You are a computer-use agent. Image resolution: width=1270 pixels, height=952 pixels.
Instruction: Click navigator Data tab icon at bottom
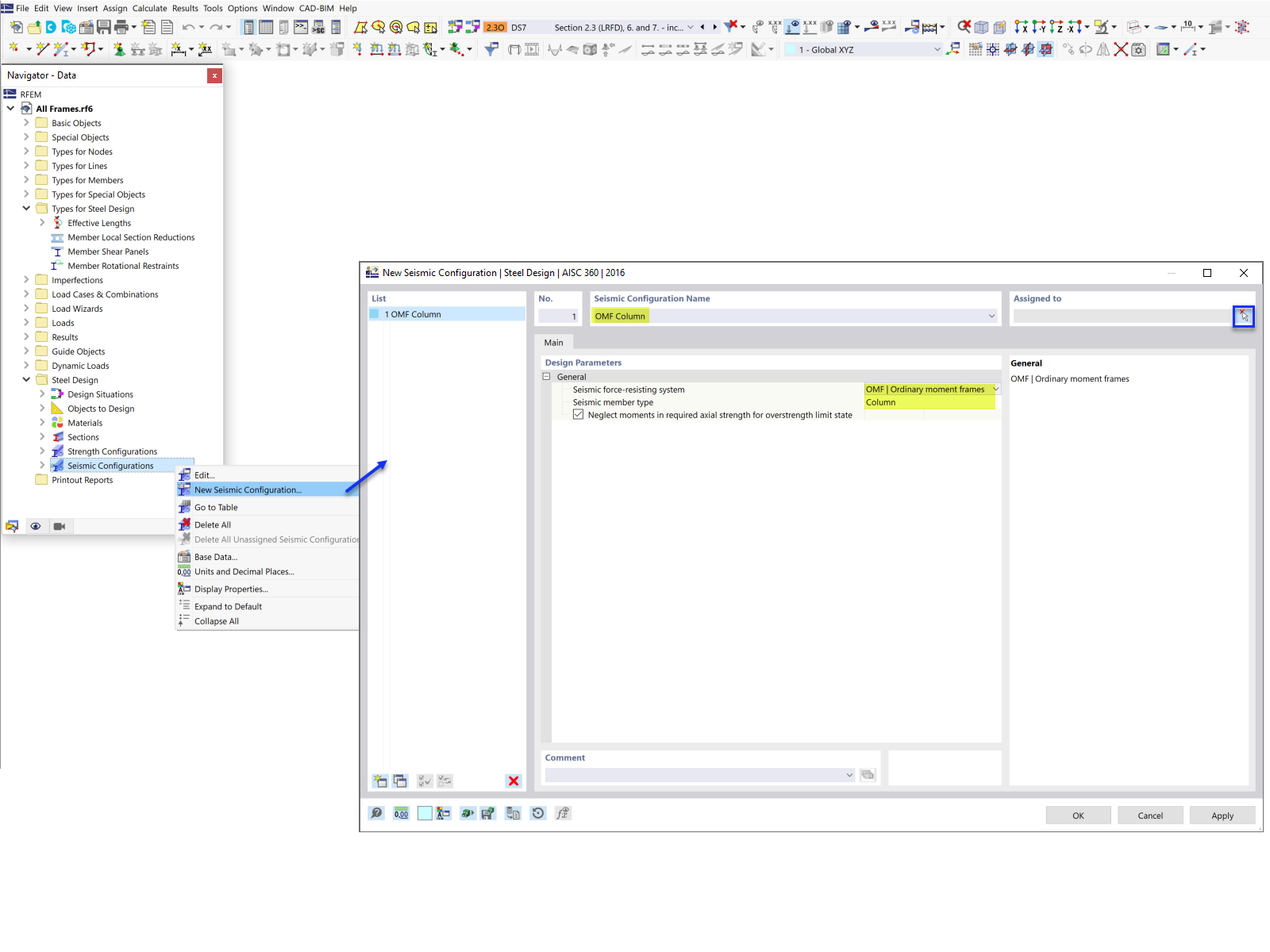pos(12,526)
